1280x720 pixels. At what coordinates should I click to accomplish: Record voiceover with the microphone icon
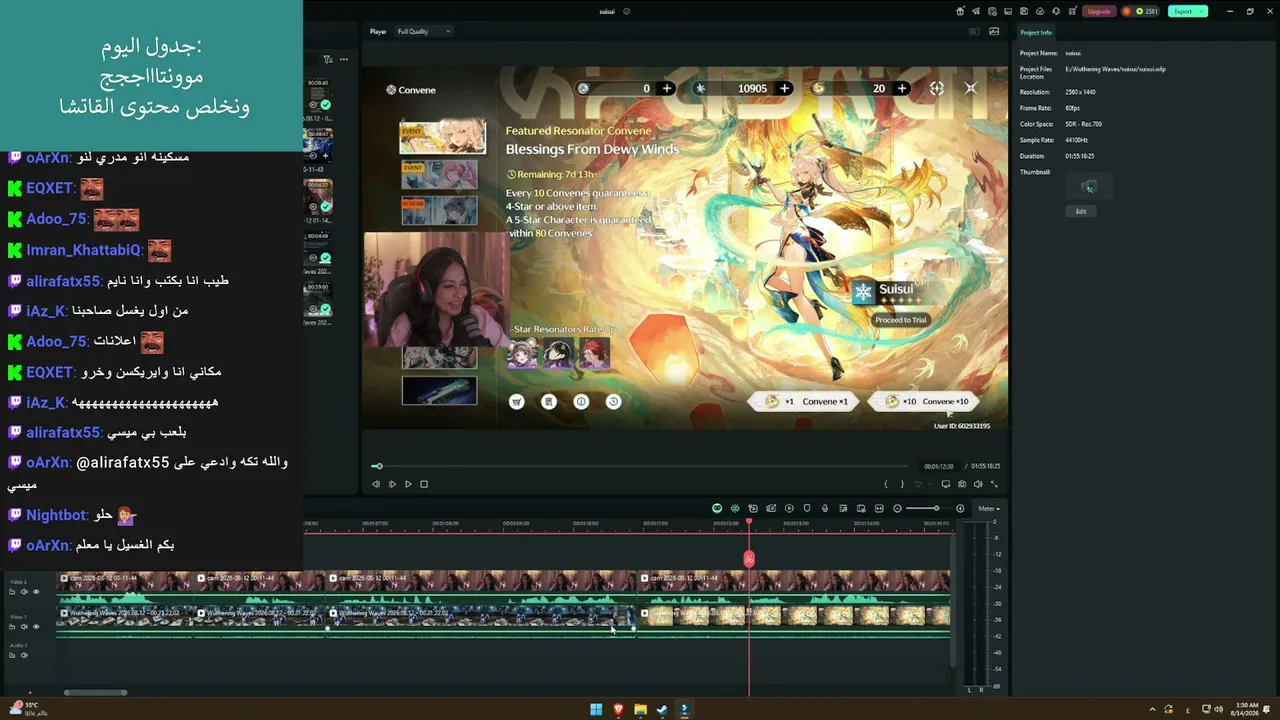click(825, 509)
